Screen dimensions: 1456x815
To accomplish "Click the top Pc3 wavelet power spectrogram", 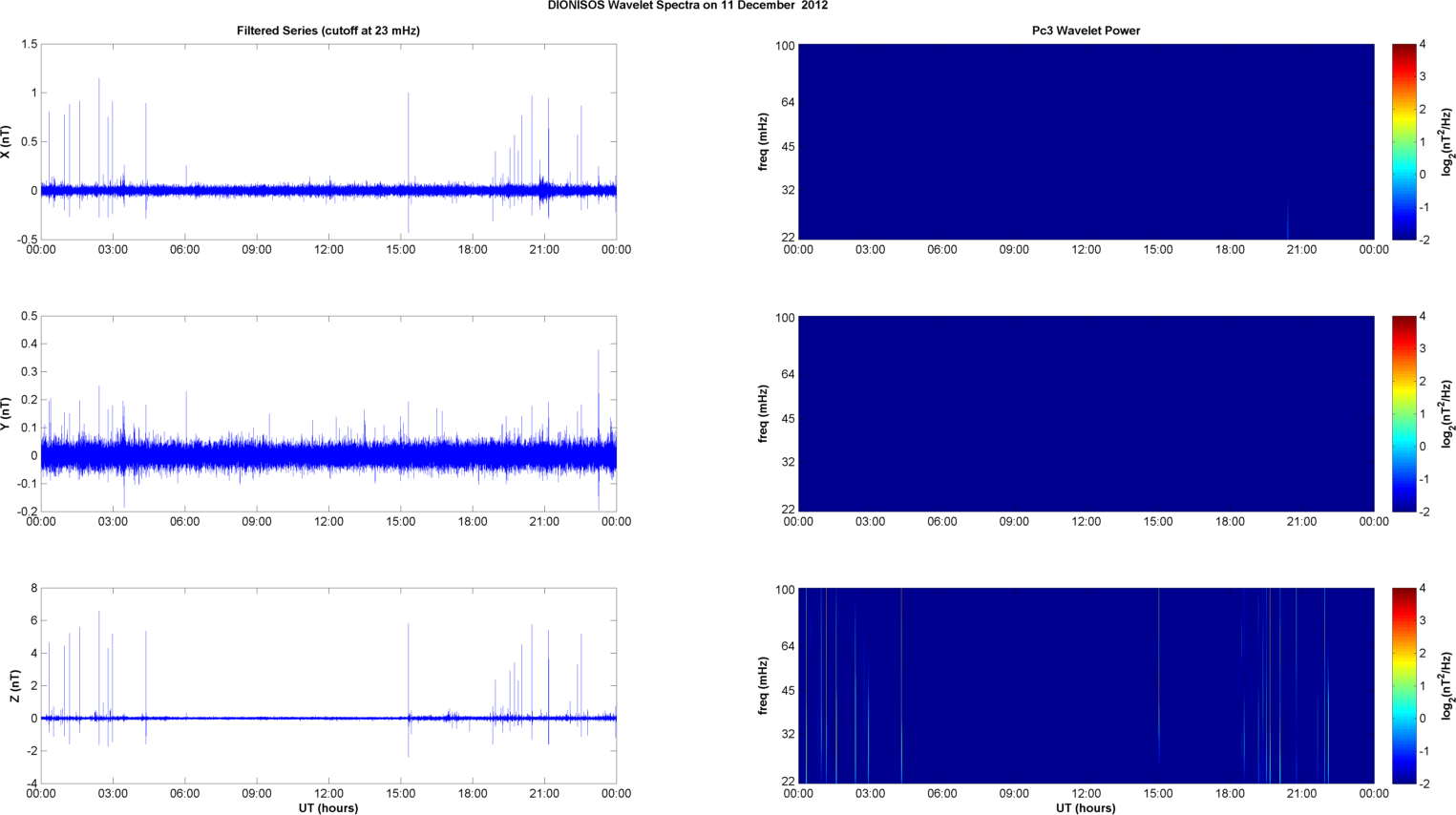I will click(1086, 141).
